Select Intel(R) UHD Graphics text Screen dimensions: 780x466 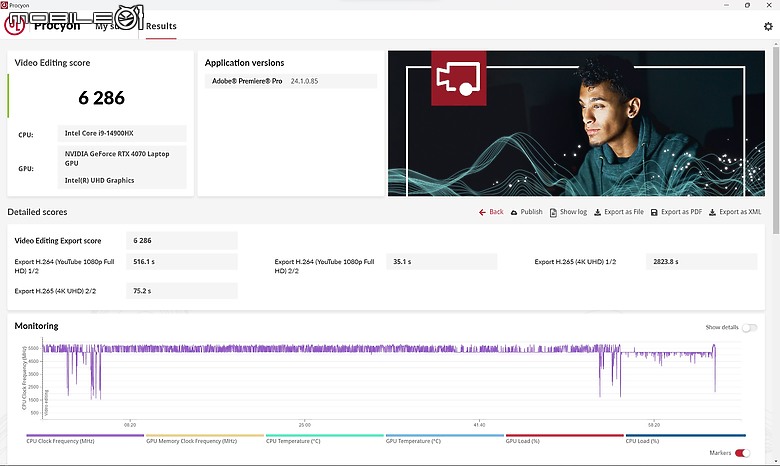coord(99,181)
